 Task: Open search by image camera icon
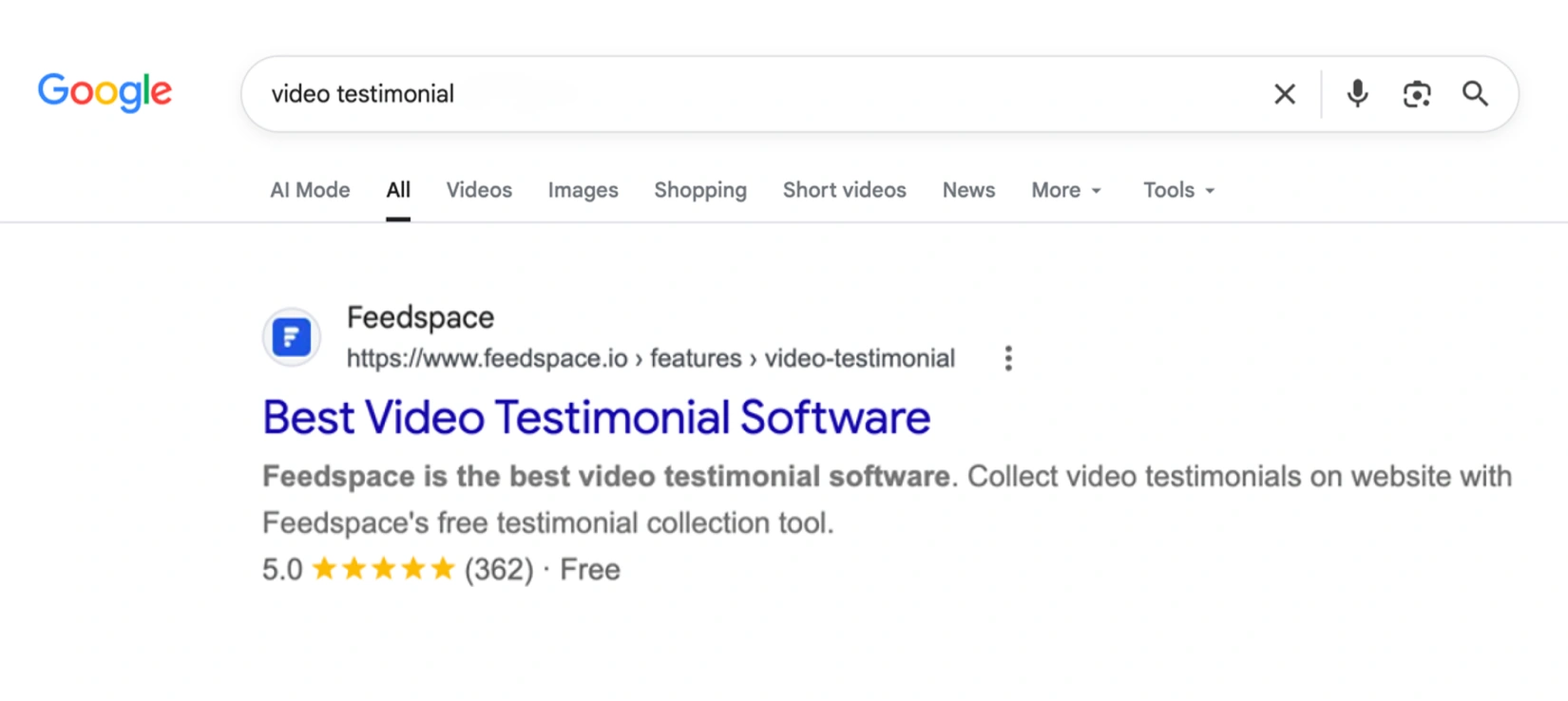coord(1417,94)
